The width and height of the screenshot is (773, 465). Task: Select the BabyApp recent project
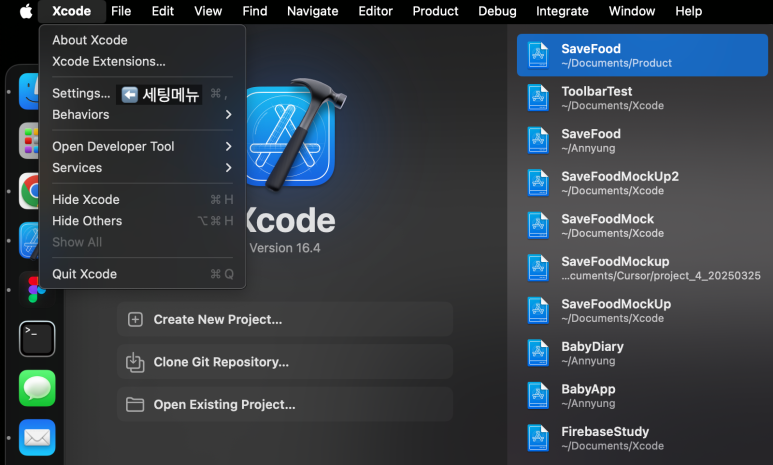pyautogui.click(x=642, y=395)
